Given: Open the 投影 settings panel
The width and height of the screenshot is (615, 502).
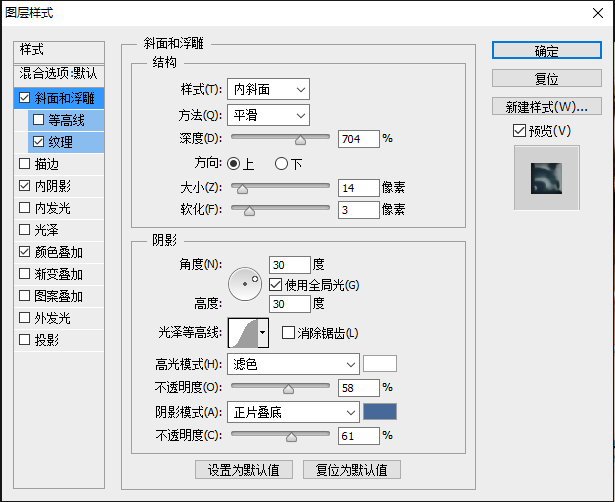Looking at the screenshot, I should pyautogui.click(x=47, y=340).
